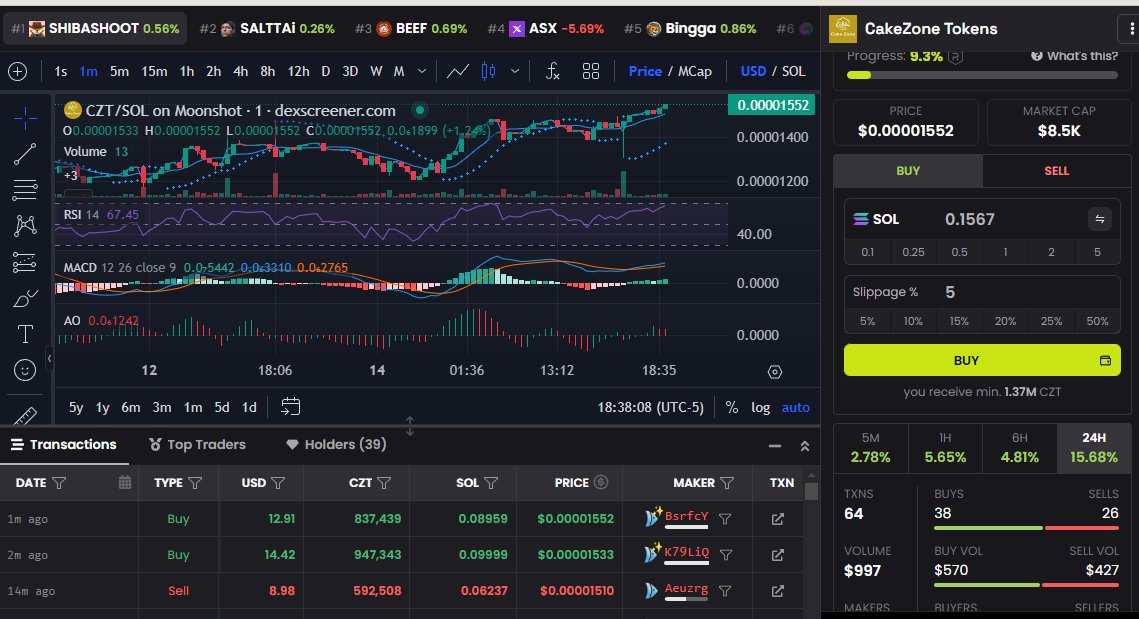
Task: Expand the chart style dropdown arrow
Action: pyautogui.click(x=515, y=71)
